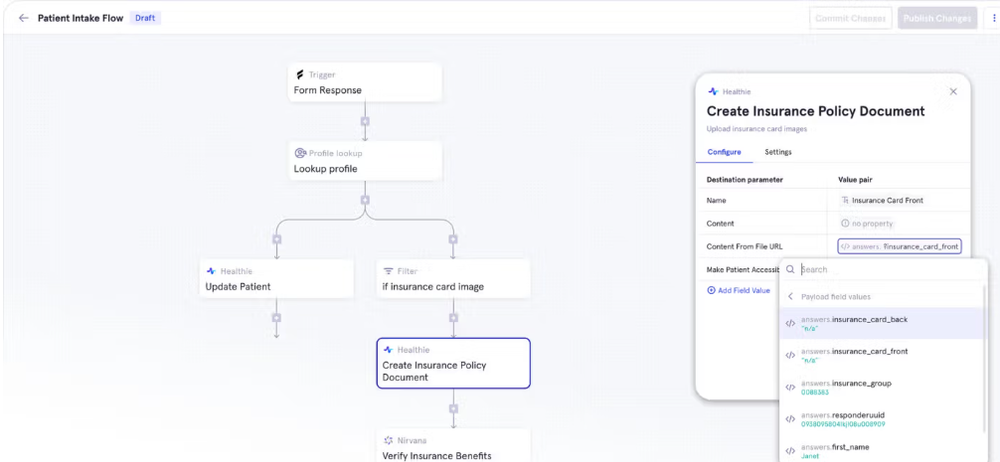Click the back arrow beside Patient Intake Flow
The width and height of the screenshot is (1000, 462).
tap(24, 18)
